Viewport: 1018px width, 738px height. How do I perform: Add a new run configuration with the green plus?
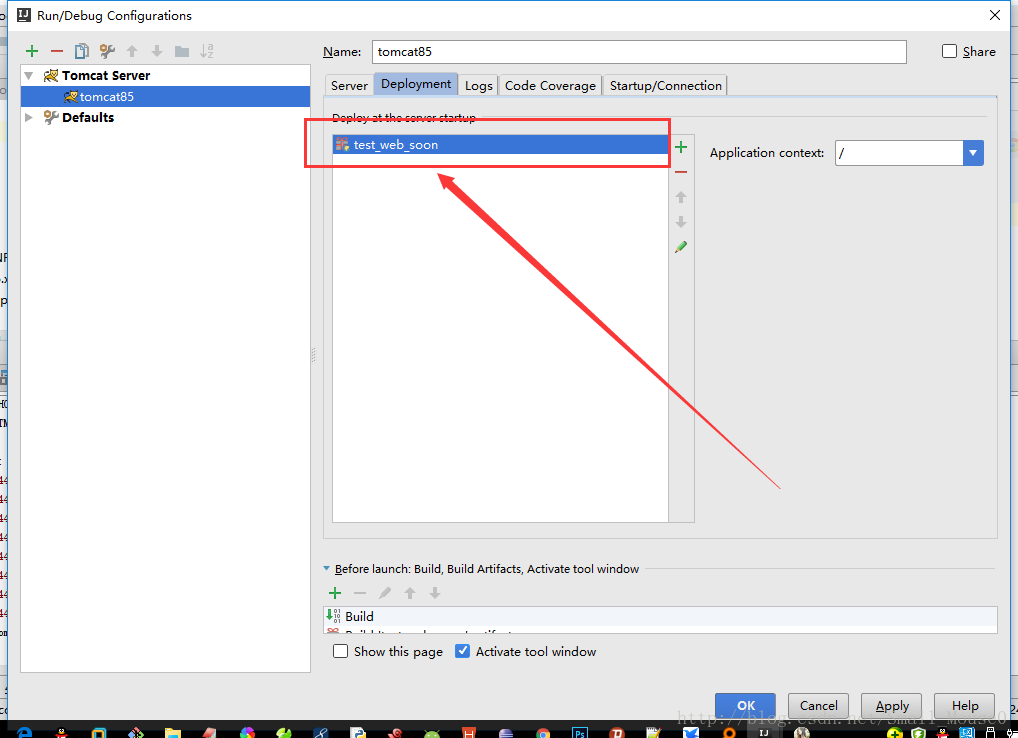coord(32,51)
